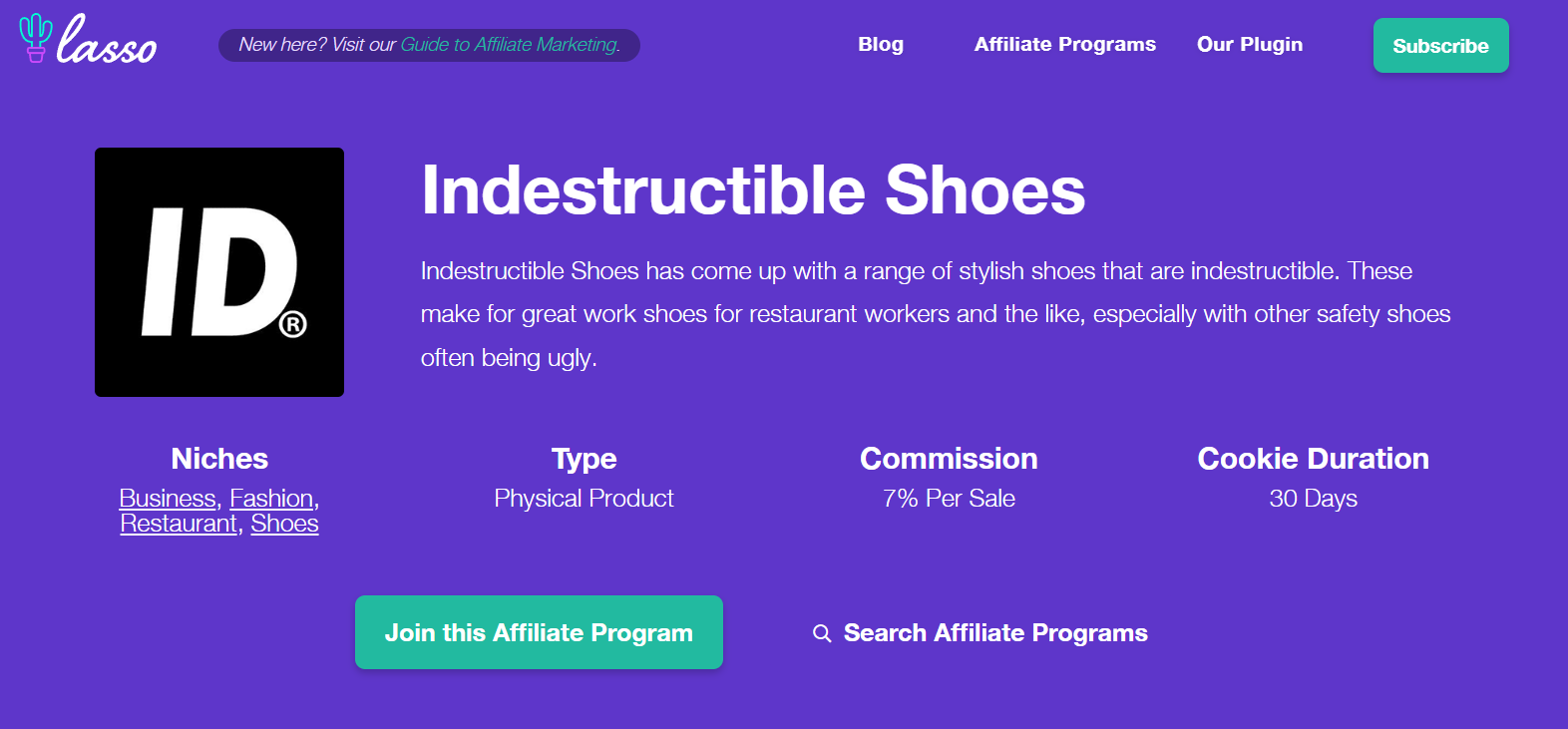Follow the Restaurant niche link

(179, 524)
